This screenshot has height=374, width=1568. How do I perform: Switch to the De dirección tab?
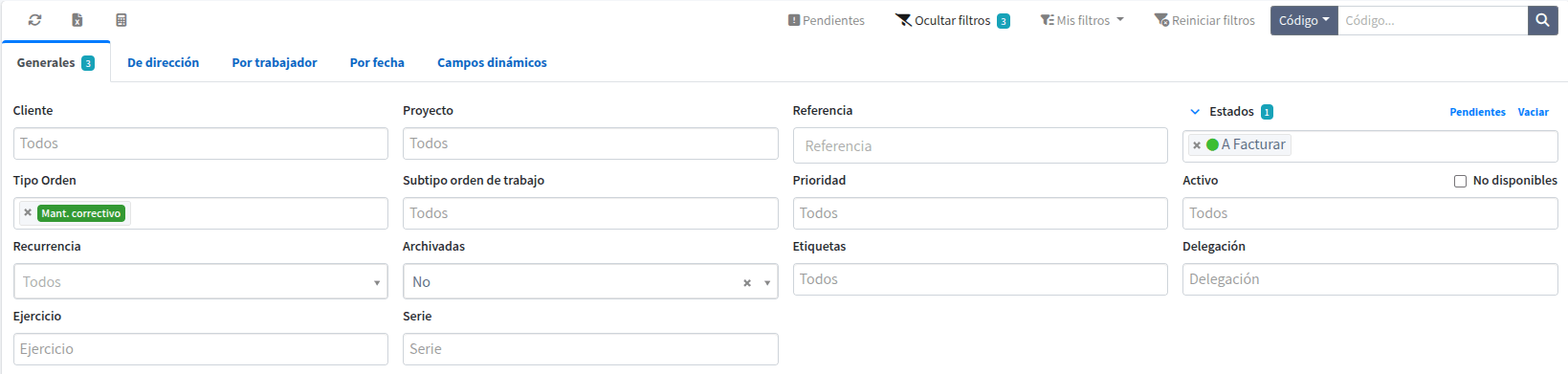(x=164, y=62)
